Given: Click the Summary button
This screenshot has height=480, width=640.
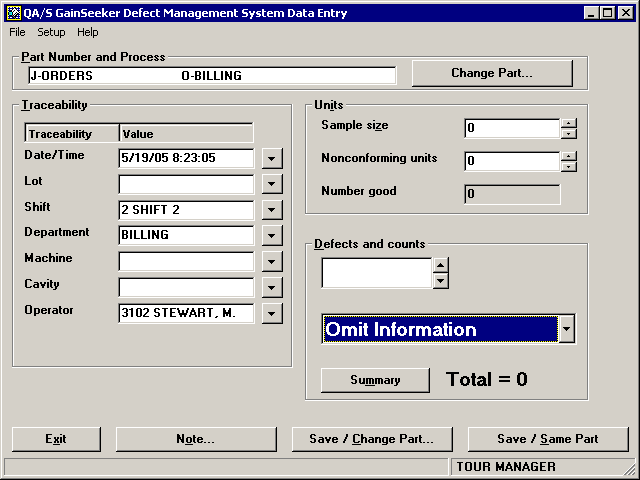Looking at the screenshot, I should [375, 380].
